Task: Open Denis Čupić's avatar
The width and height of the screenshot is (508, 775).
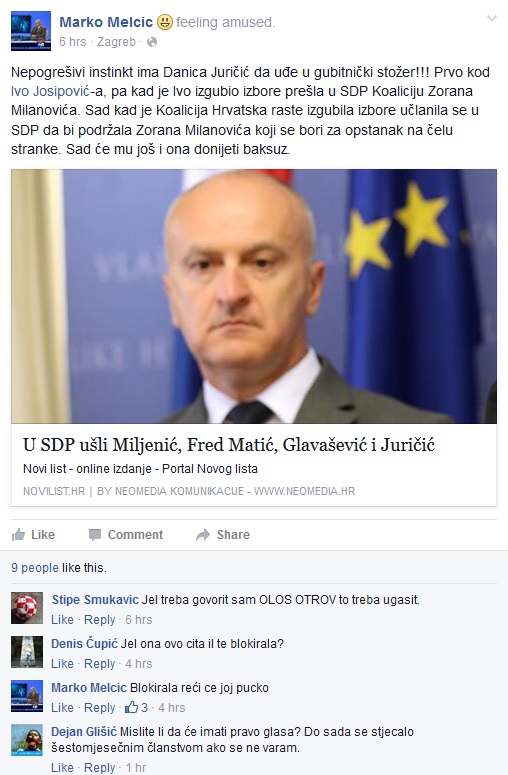Action: 27,652
